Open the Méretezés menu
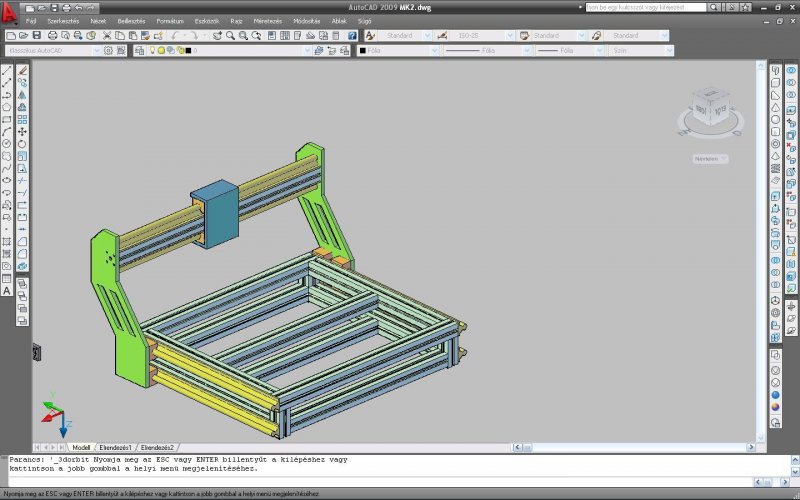 [x=267, y=21]
